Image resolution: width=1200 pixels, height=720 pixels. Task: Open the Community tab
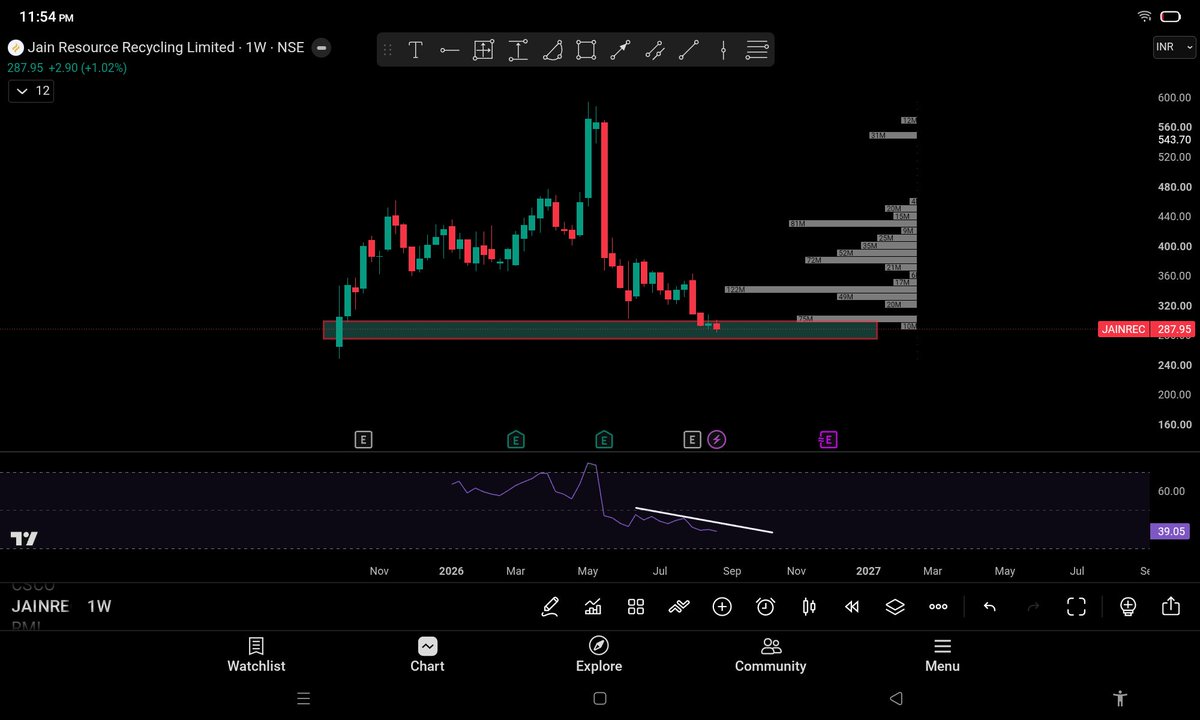coord(770,655)
